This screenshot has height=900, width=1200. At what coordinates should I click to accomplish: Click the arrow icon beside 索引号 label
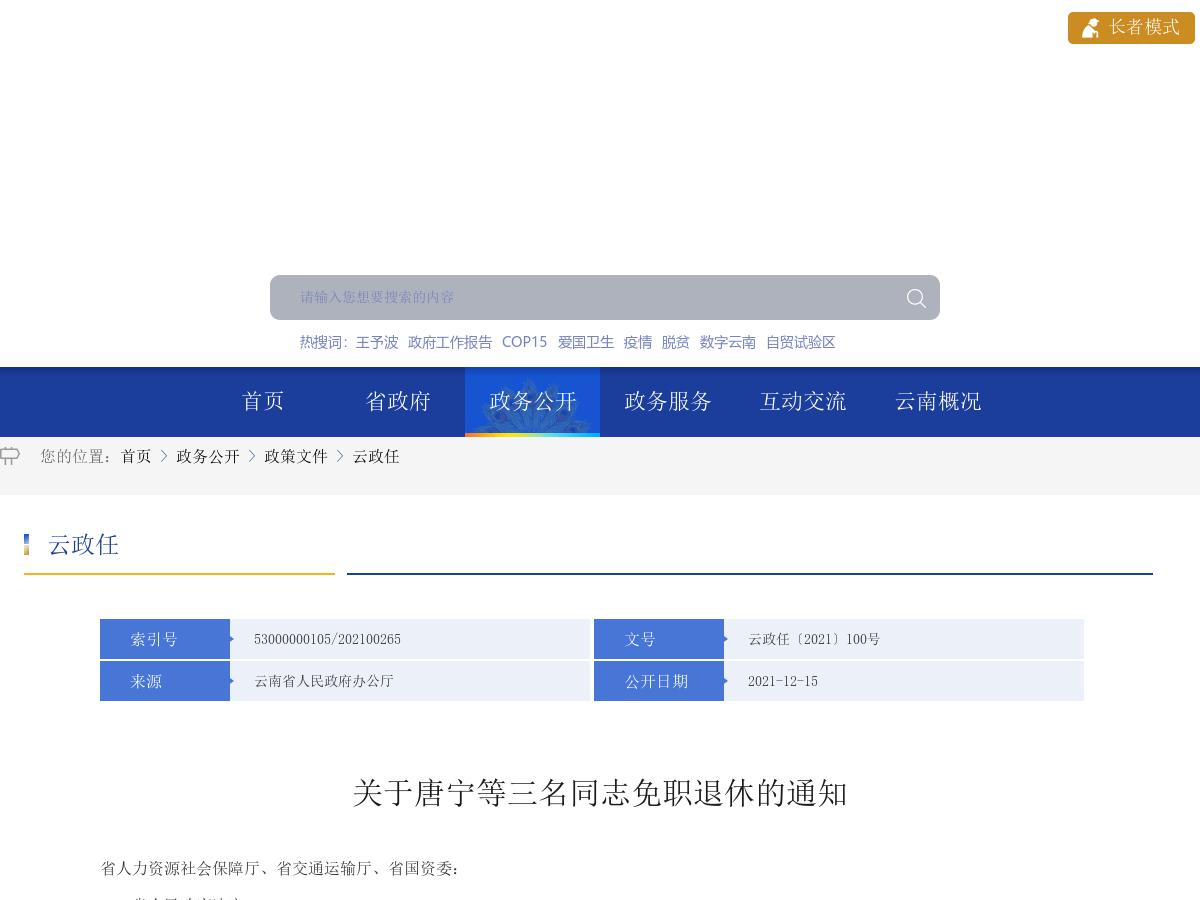[231, 639]
